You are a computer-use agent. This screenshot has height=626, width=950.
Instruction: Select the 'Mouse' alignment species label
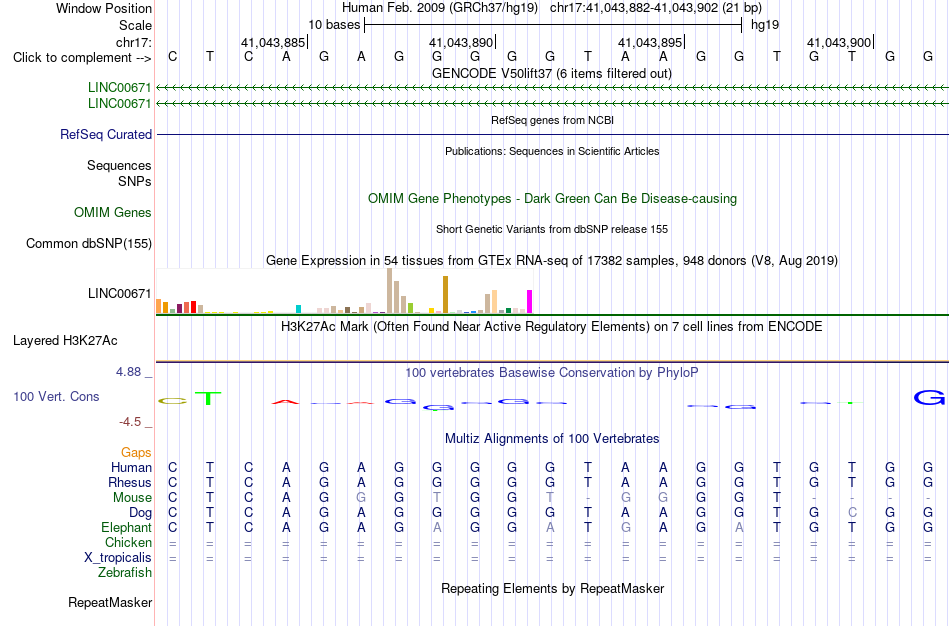(x=132, y=498)
